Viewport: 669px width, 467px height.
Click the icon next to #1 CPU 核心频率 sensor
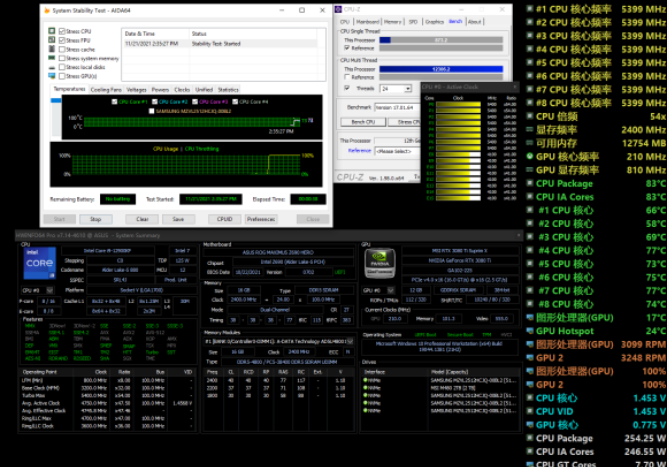530,9
